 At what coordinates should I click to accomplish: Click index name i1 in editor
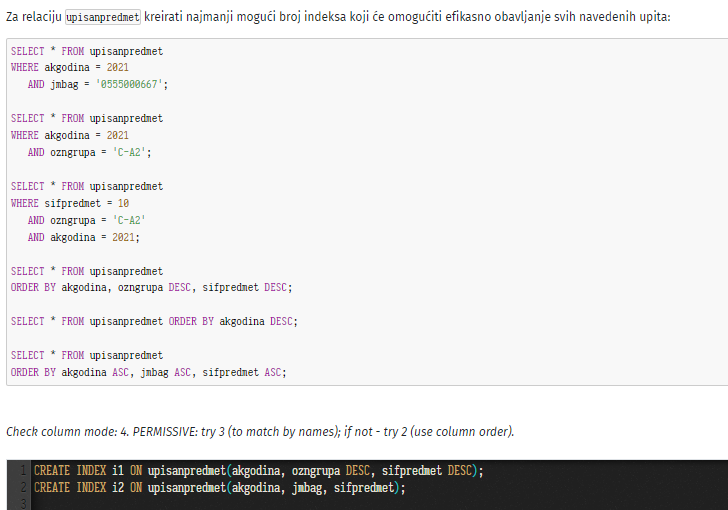click(118, 471)
